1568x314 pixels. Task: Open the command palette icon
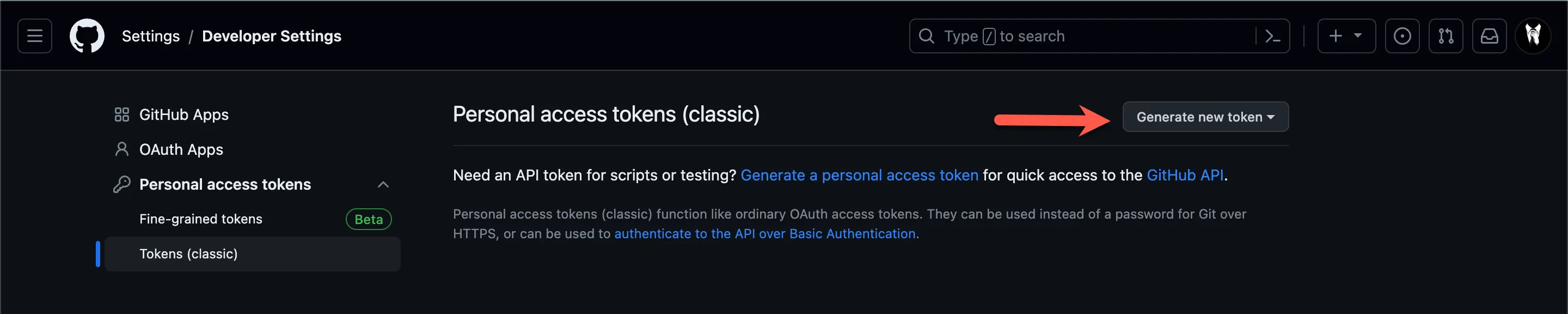(1272, 36)
